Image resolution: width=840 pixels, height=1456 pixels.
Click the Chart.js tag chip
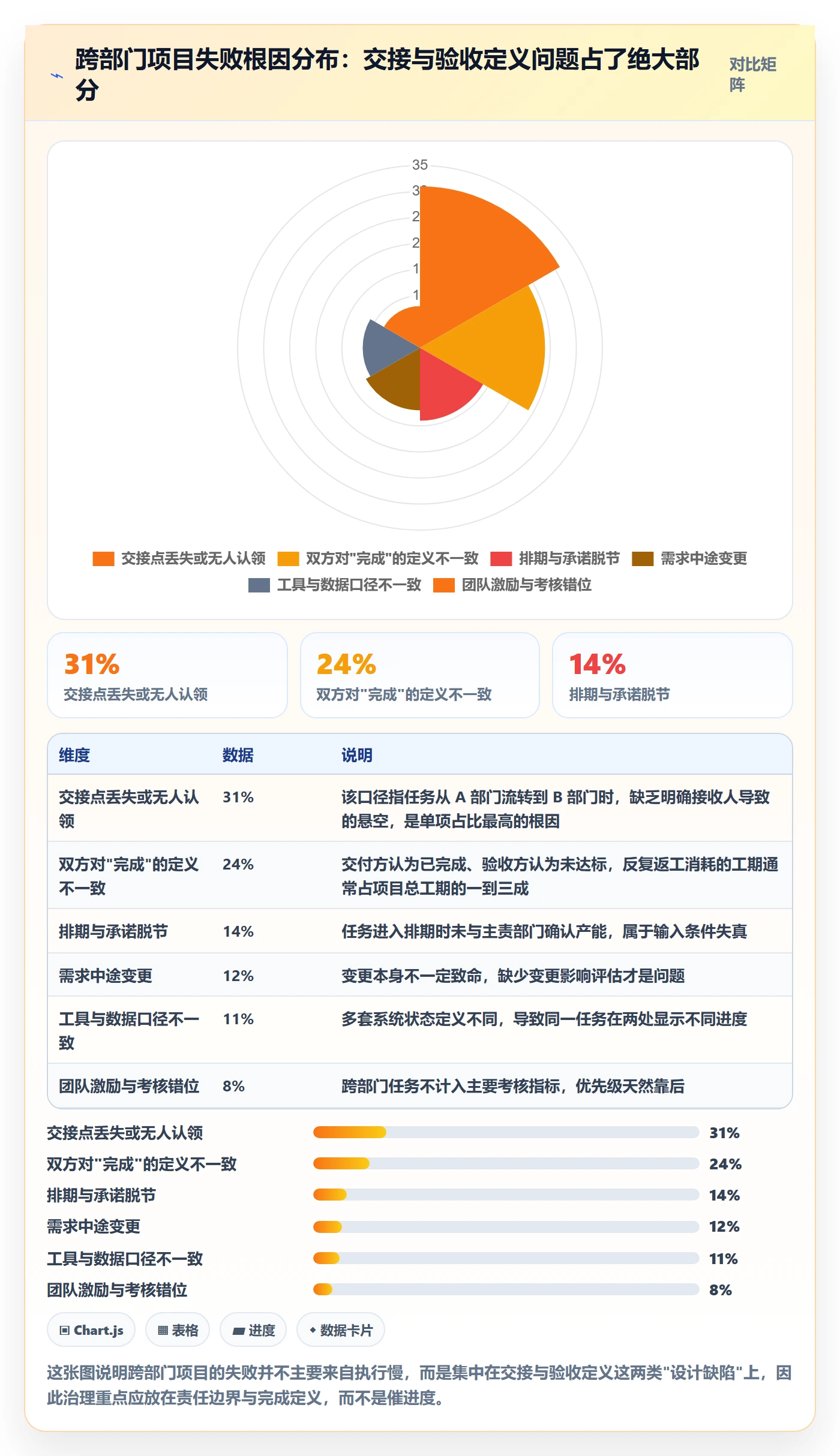91,1330
